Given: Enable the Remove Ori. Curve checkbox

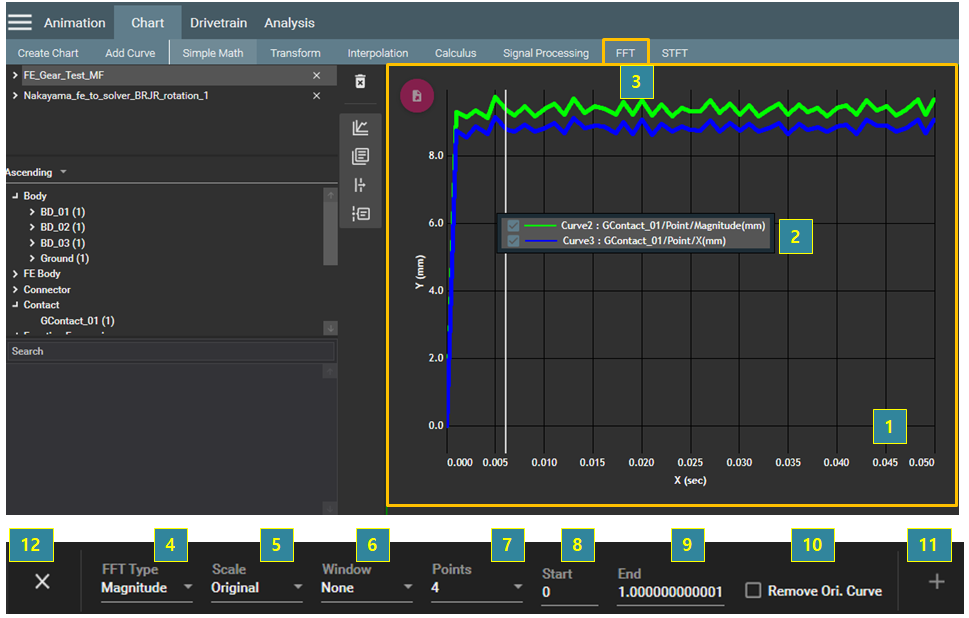Looking at the screenshot, I should (x=753, y=591).
